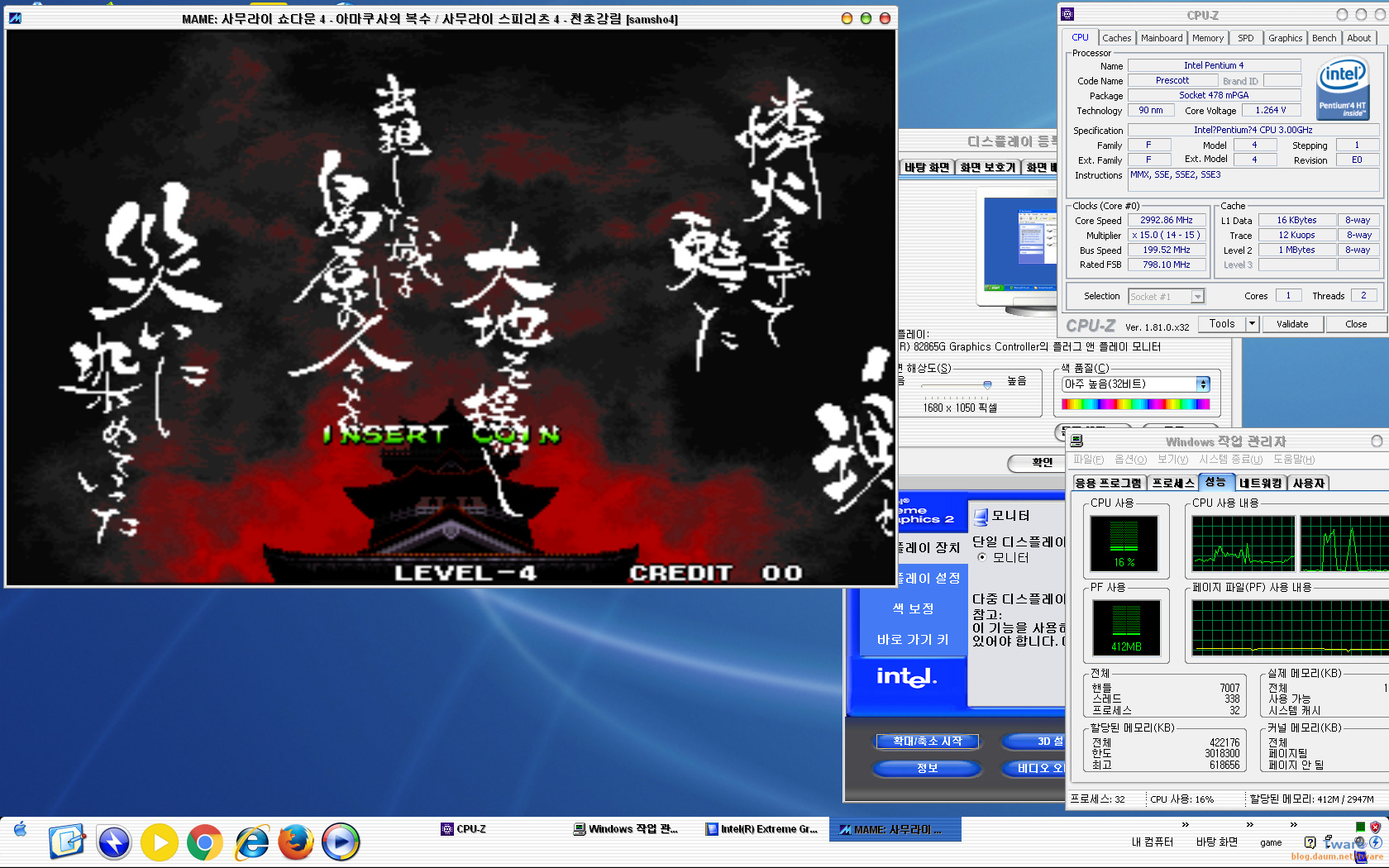
Task: Select 색 보정 in the Intel graphics sidebar
Action: (x=913, y=608)
